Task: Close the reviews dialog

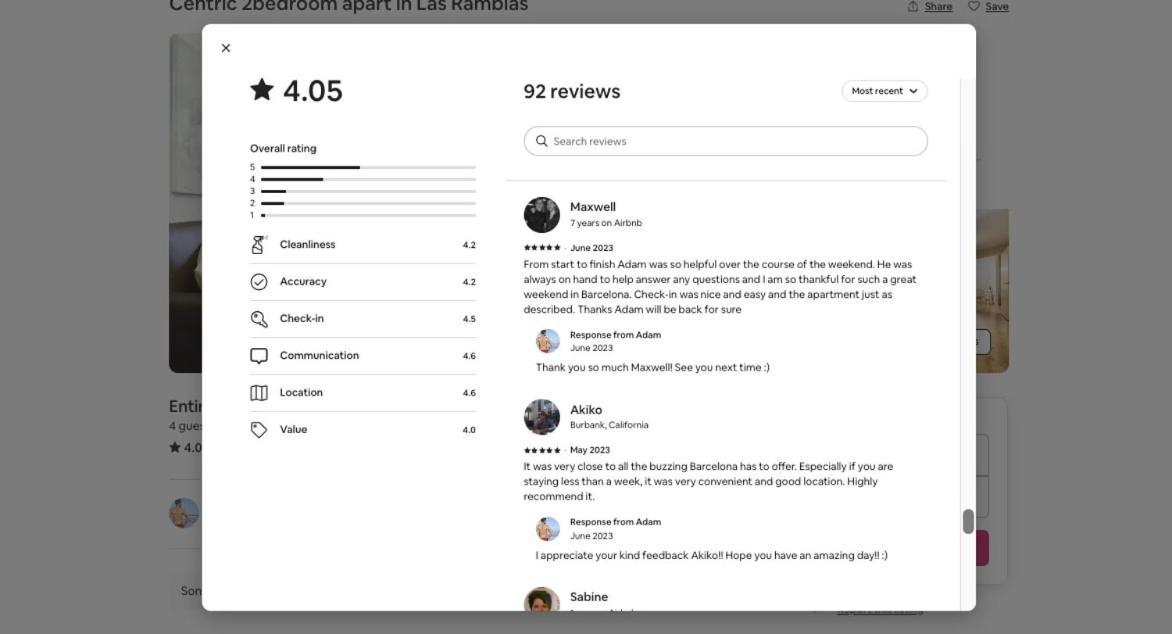Action: (226, 48)
